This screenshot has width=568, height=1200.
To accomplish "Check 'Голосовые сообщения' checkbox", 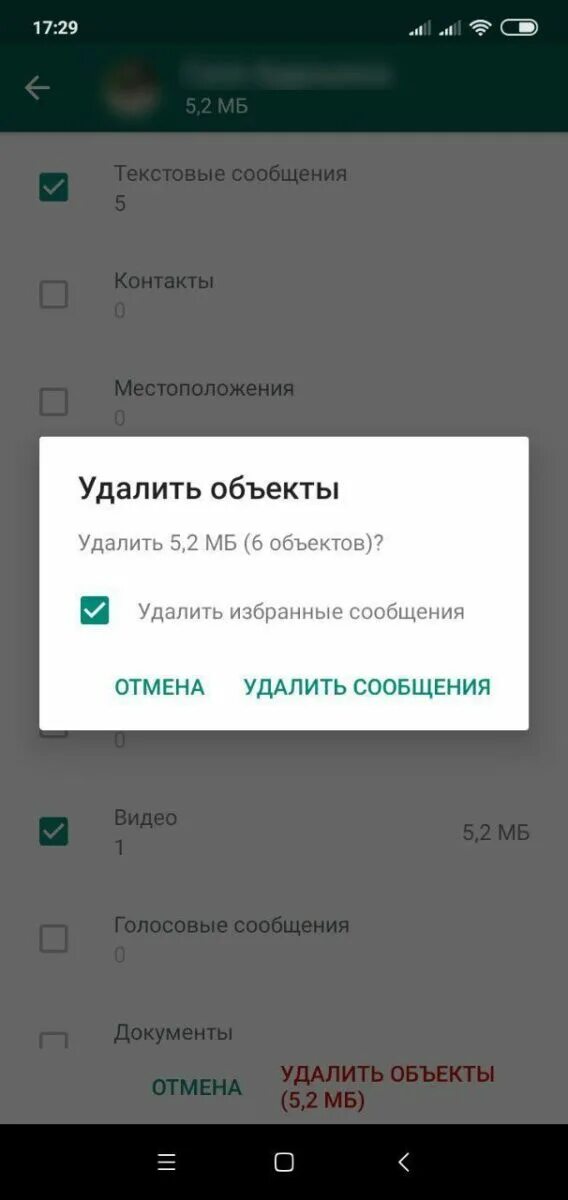I will 53,939.
